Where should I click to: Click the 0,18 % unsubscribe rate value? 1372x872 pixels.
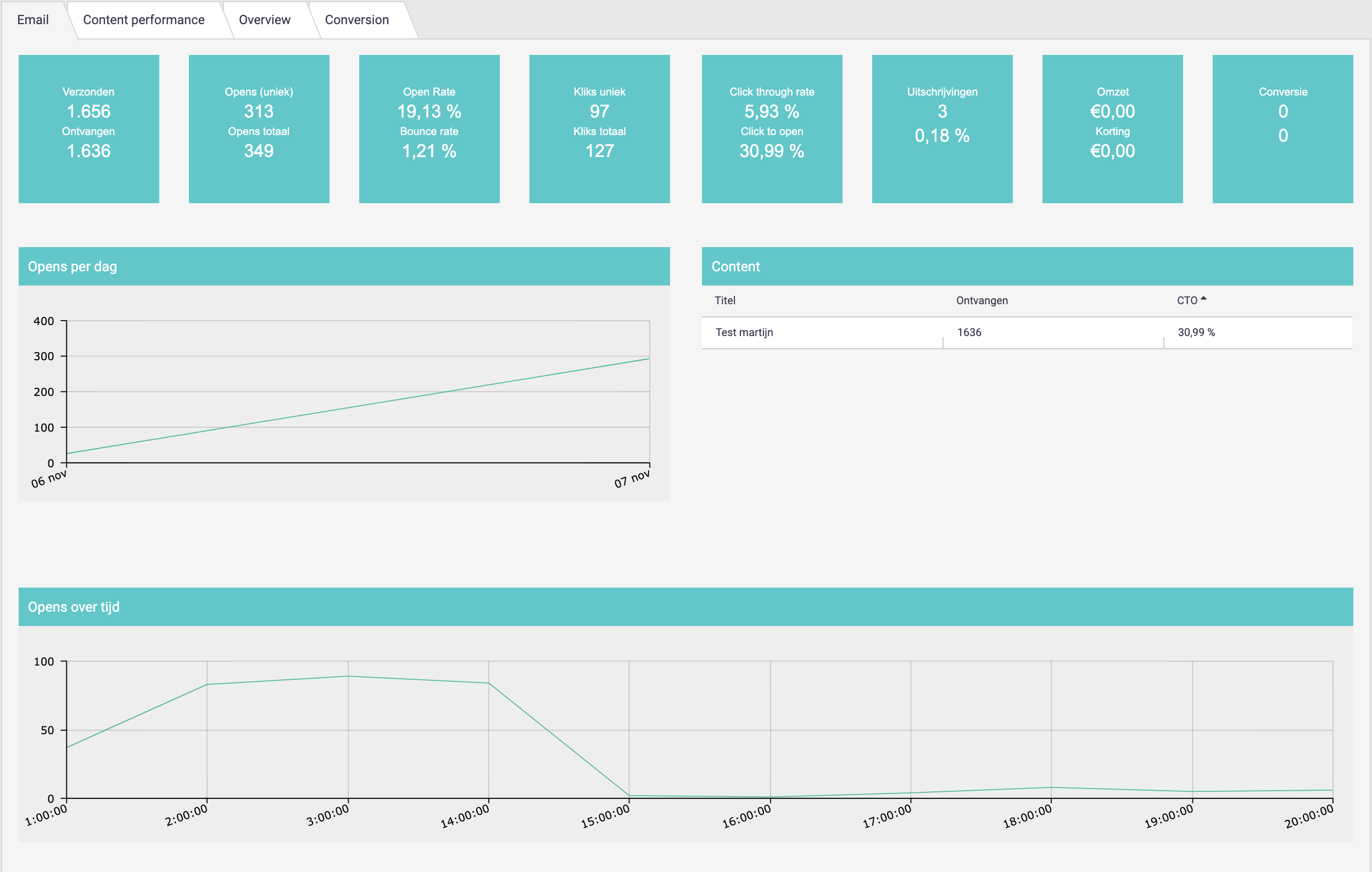click(x=942, y=136)
